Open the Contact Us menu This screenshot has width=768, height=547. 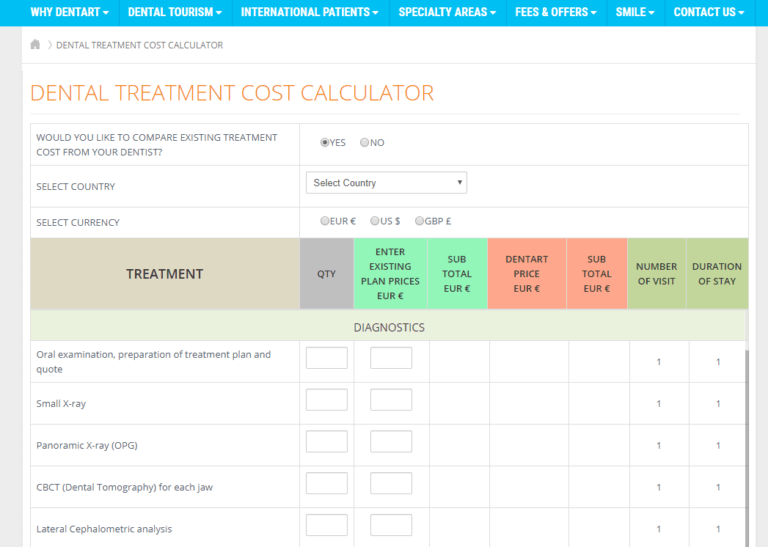[708, 12]
